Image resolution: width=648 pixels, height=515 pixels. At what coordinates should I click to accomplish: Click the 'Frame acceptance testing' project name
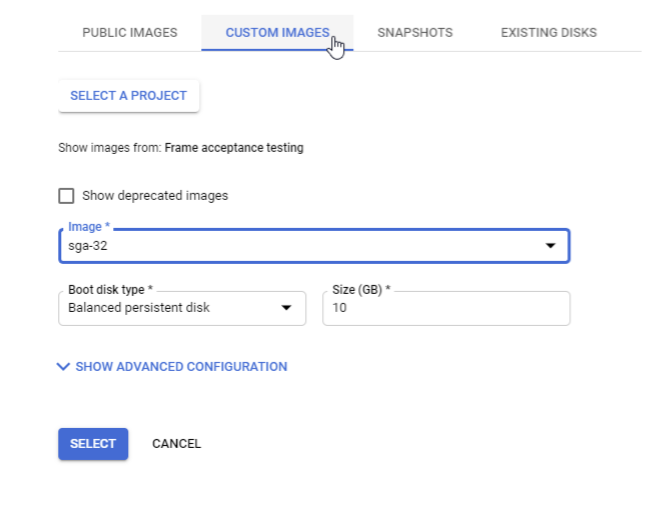[x=234, y=148]
